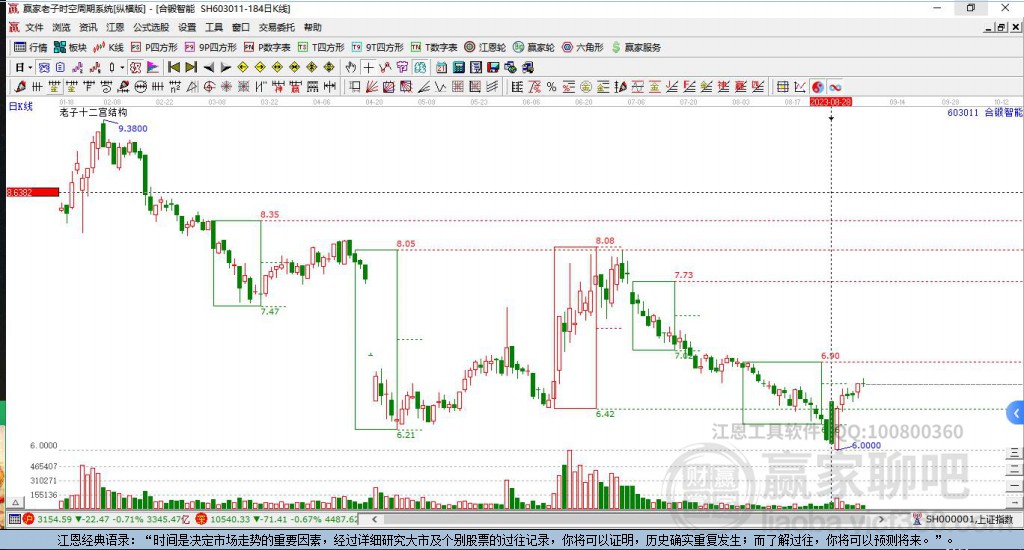Open the calculator icon

click(458, 67)
